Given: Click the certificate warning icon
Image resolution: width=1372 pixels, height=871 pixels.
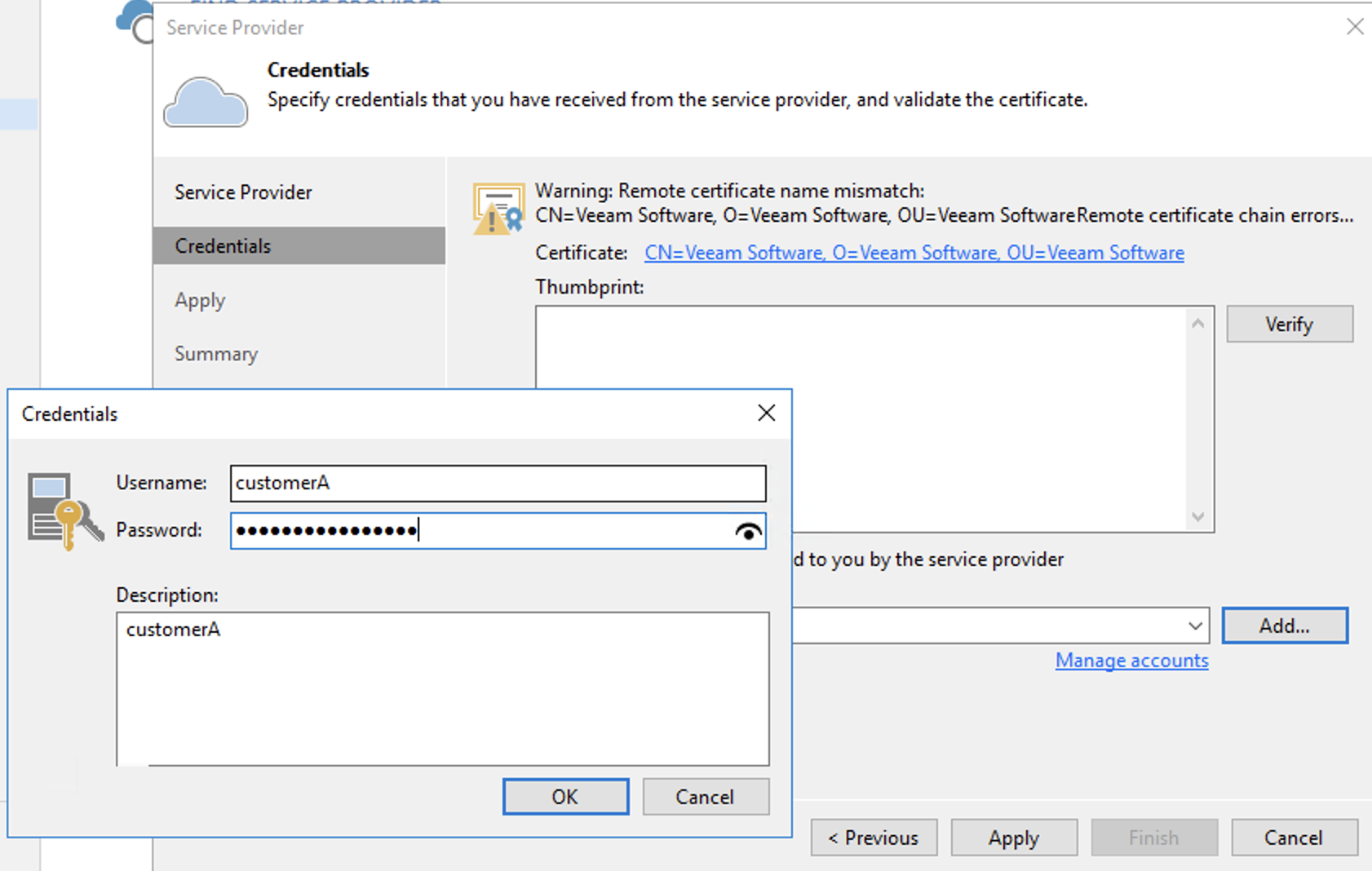Looking at the screenshot, I should [498, 210].
